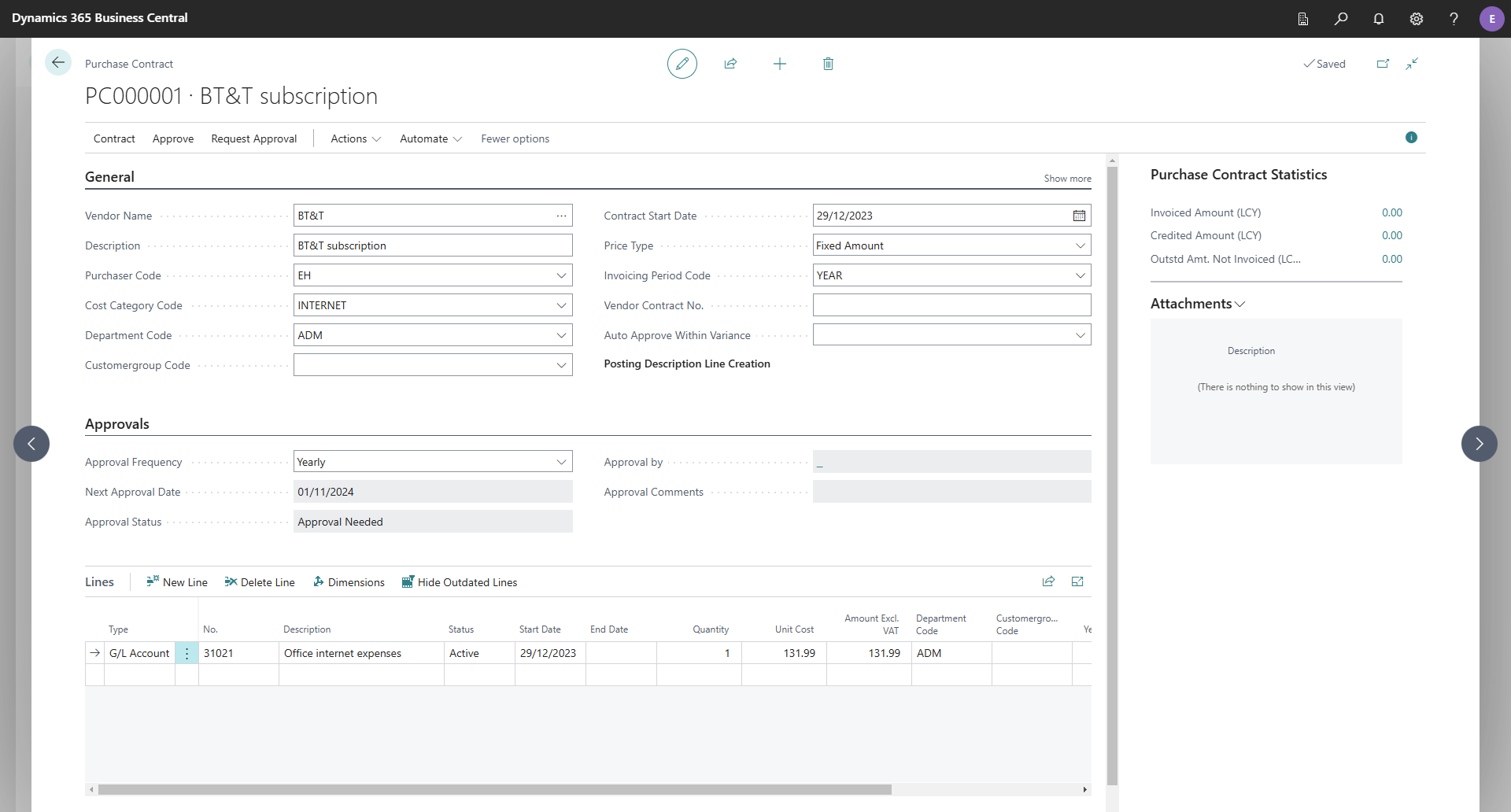Open Auto Approve Within Variance dropdown
Viewport: 1511px width, 812px height.
point(1081,335)
